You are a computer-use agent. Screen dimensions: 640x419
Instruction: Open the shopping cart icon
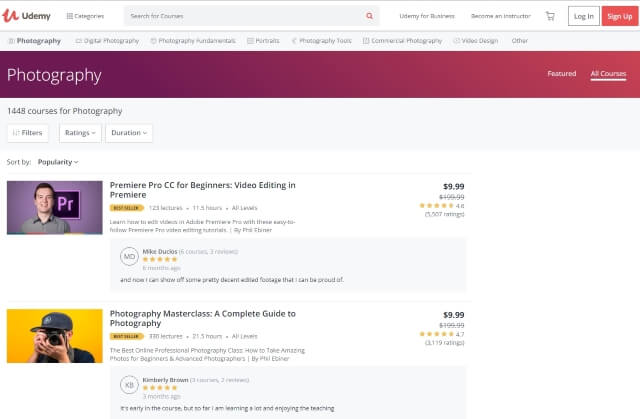click(x=550, y=16)
